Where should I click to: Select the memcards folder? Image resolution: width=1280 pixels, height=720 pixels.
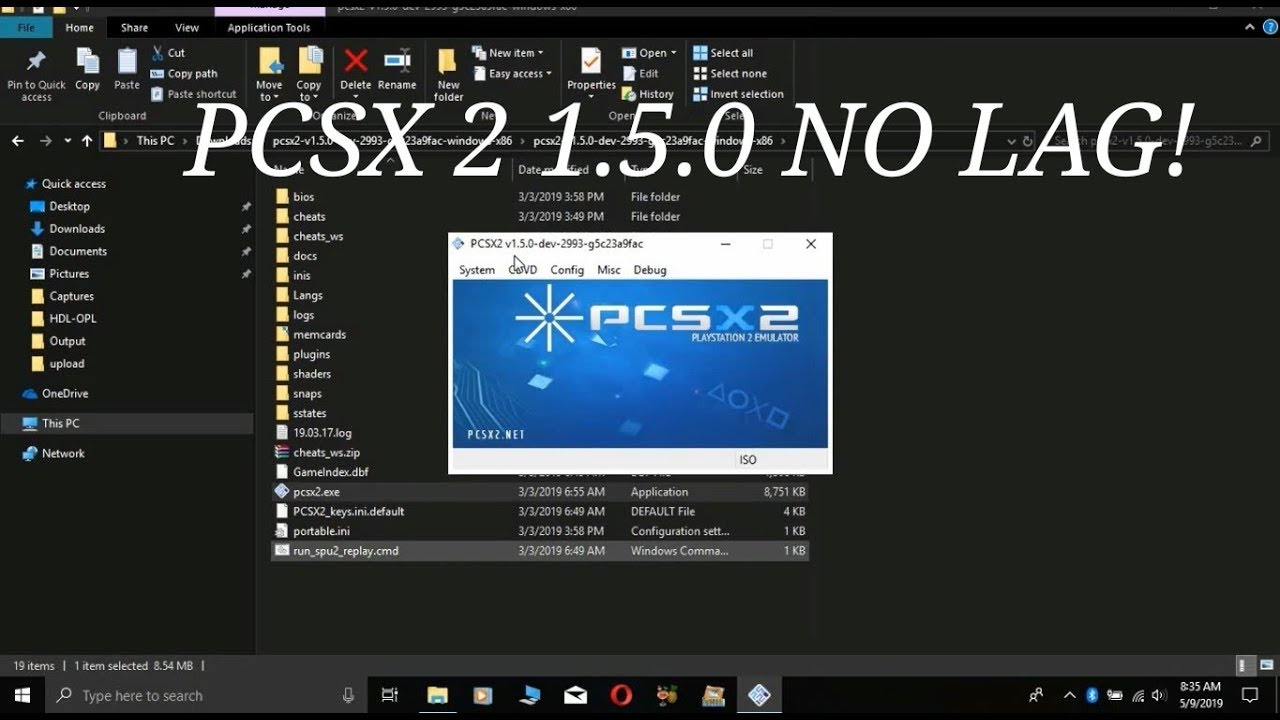pyautogui.click(x=319, y=334)
